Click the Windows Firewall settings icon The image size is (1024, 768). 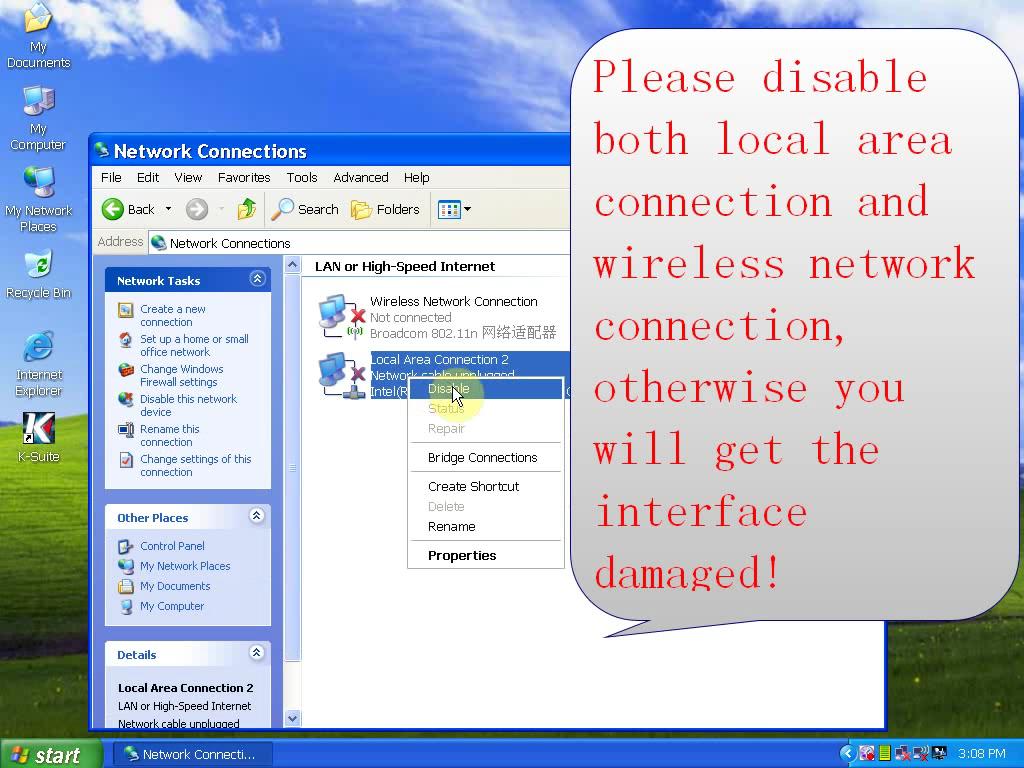click(125, 370)
